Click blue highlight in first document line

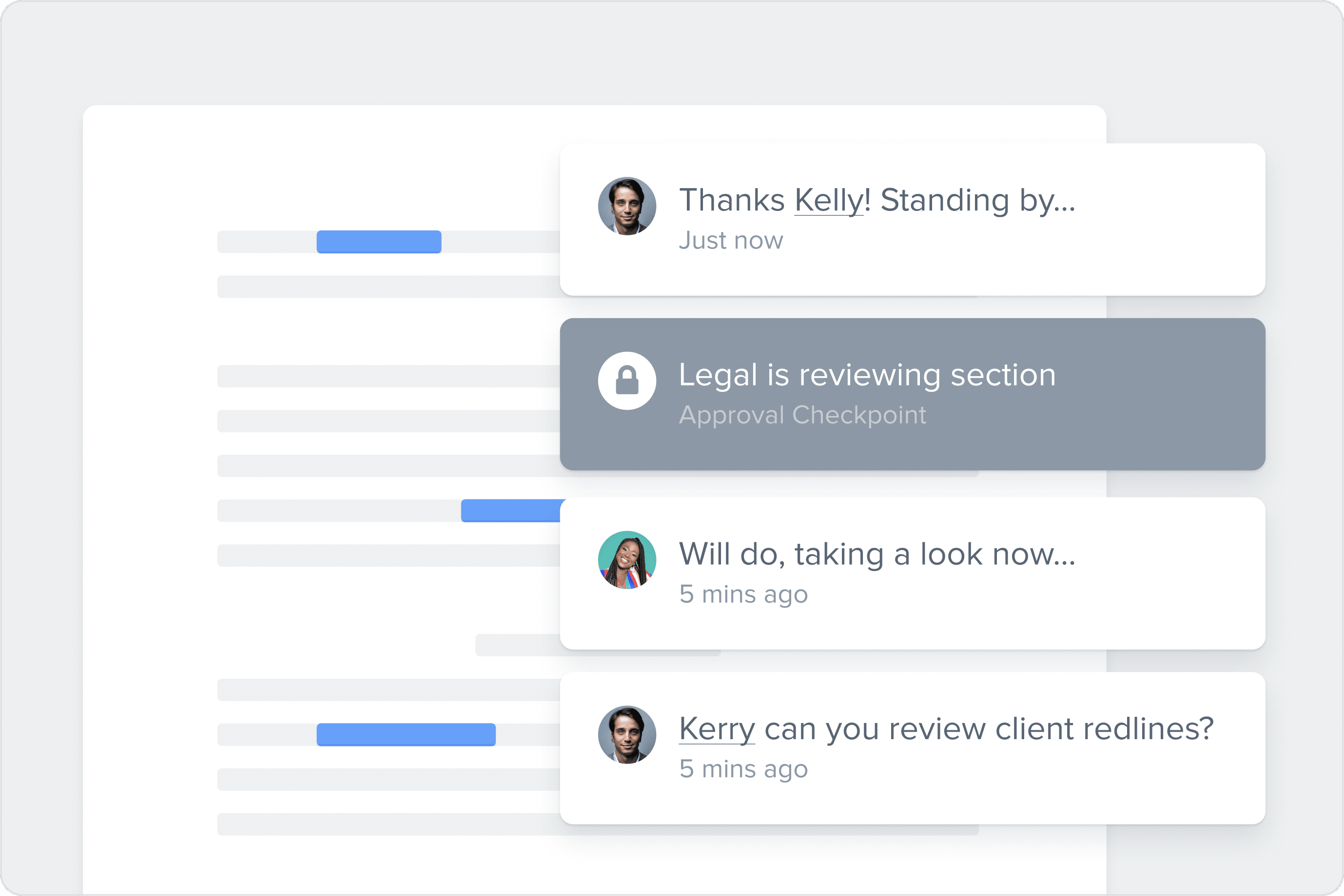click(379, 242)
